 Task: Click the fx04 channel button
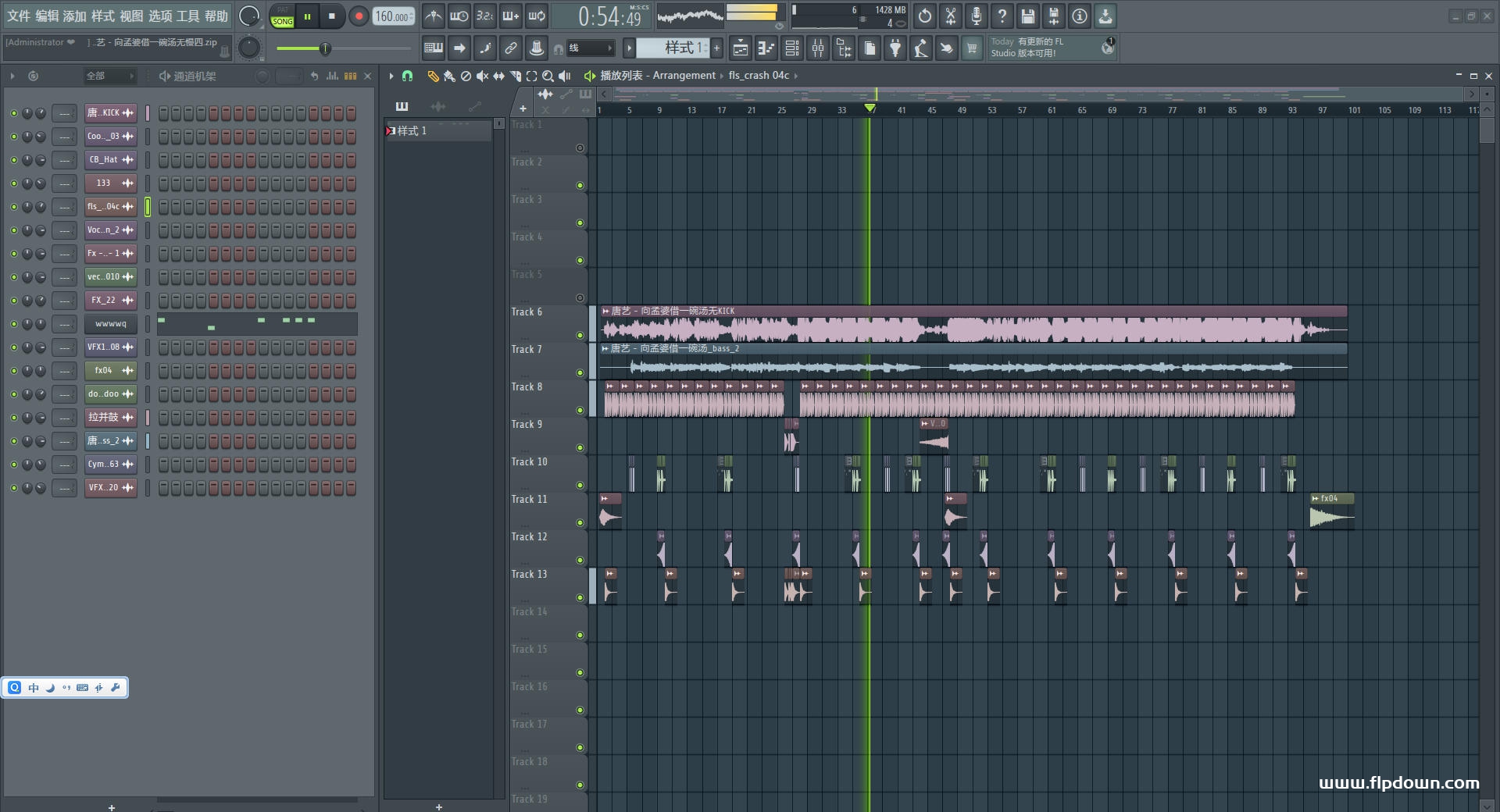point(103,371)
